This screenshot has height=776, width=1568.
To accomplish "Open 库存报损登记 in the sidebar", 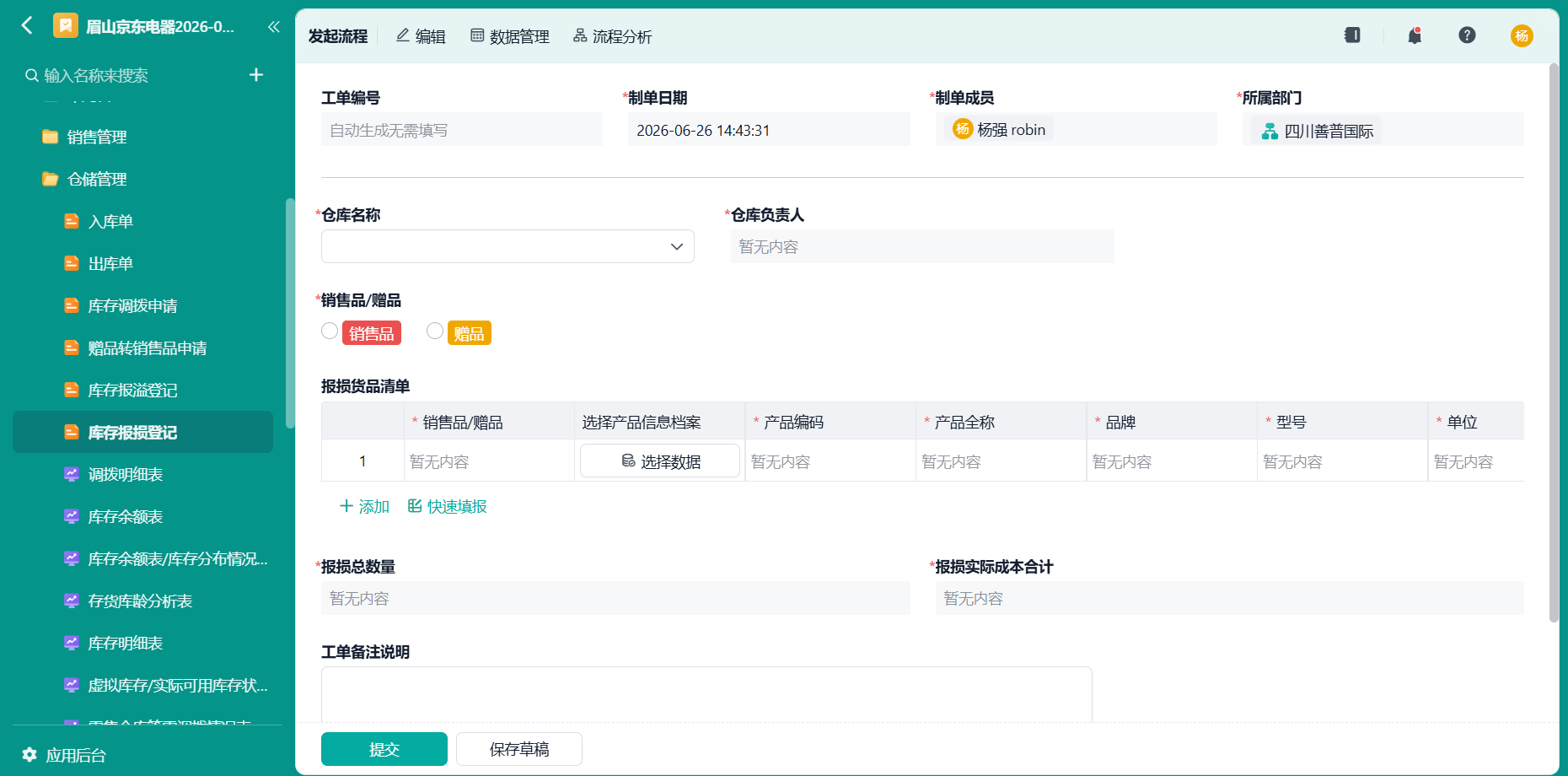I will click(142, 432).
